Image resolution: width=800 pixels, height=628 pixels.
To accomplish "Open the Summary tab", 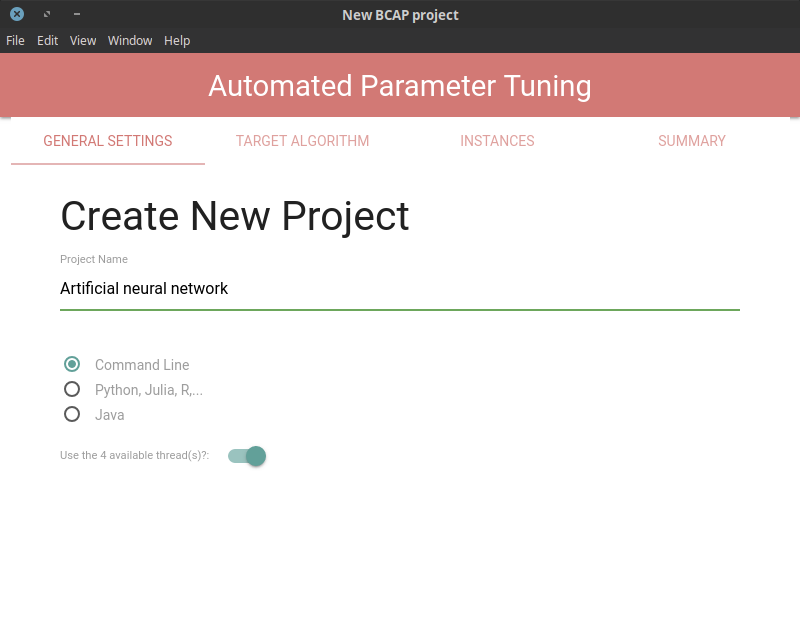I will click(x=691, y=141).
